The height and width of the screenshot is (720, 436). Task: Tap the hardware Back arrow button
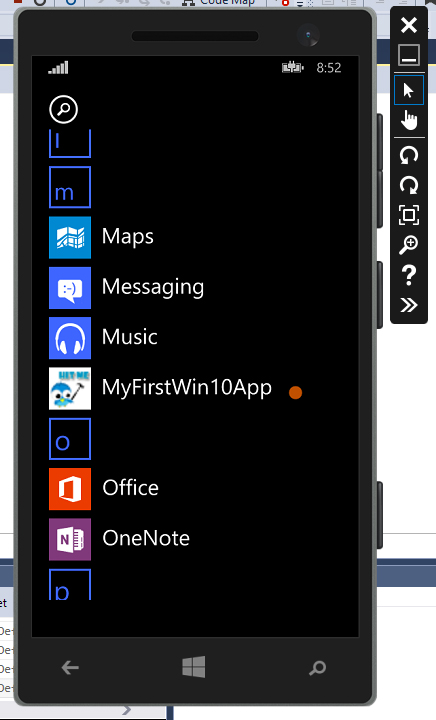(70, 668)
